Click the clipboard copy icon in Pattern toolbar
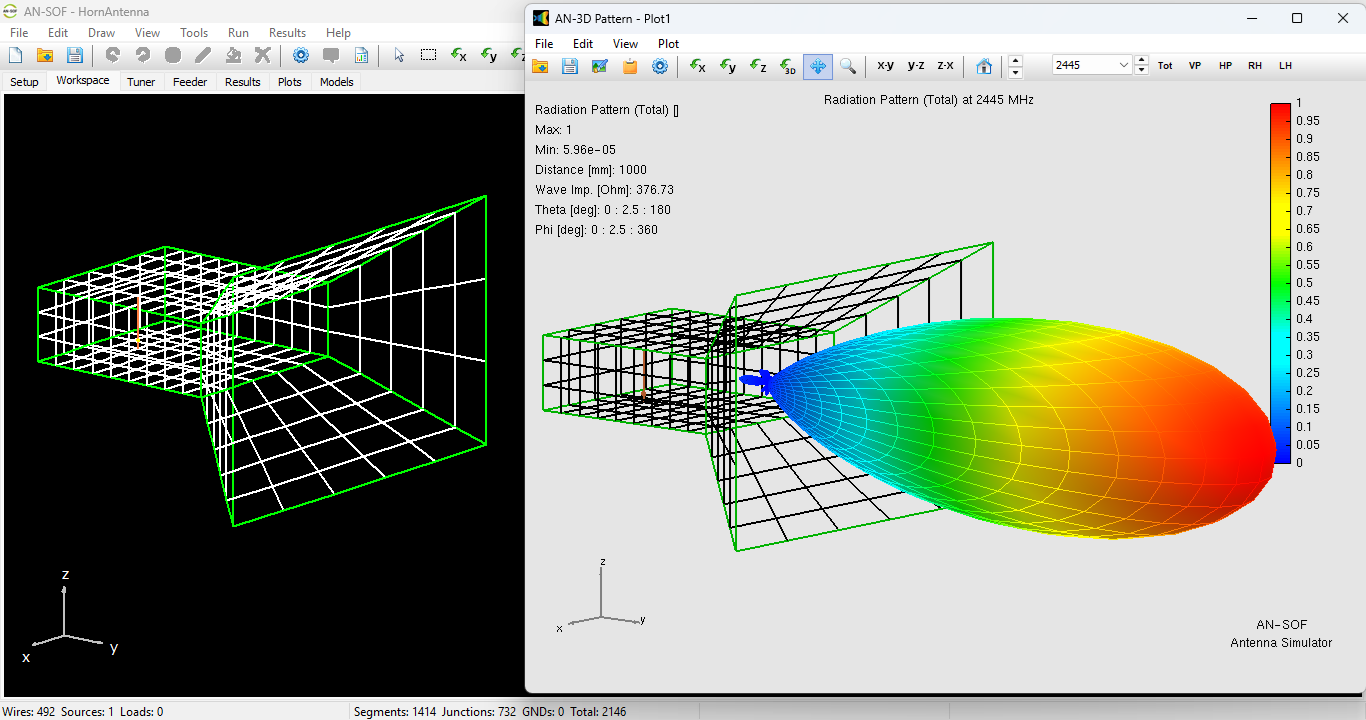 pos(629,66)
